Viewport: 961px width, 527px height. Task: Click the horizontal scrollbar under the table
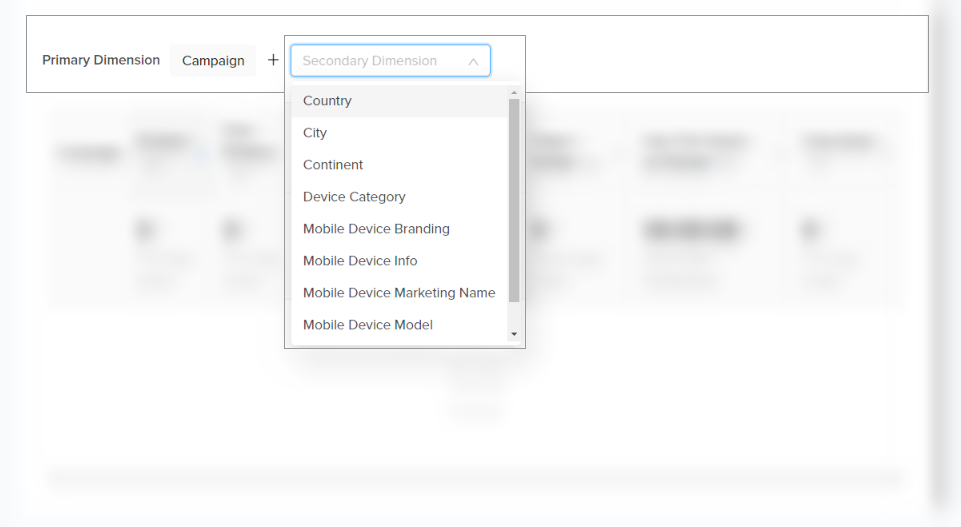[475, 479]
